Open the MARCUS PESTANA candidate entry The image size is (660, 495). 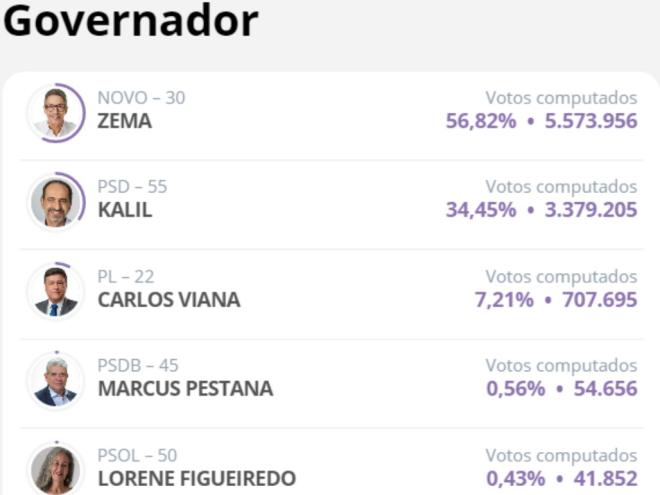point(185,389)
